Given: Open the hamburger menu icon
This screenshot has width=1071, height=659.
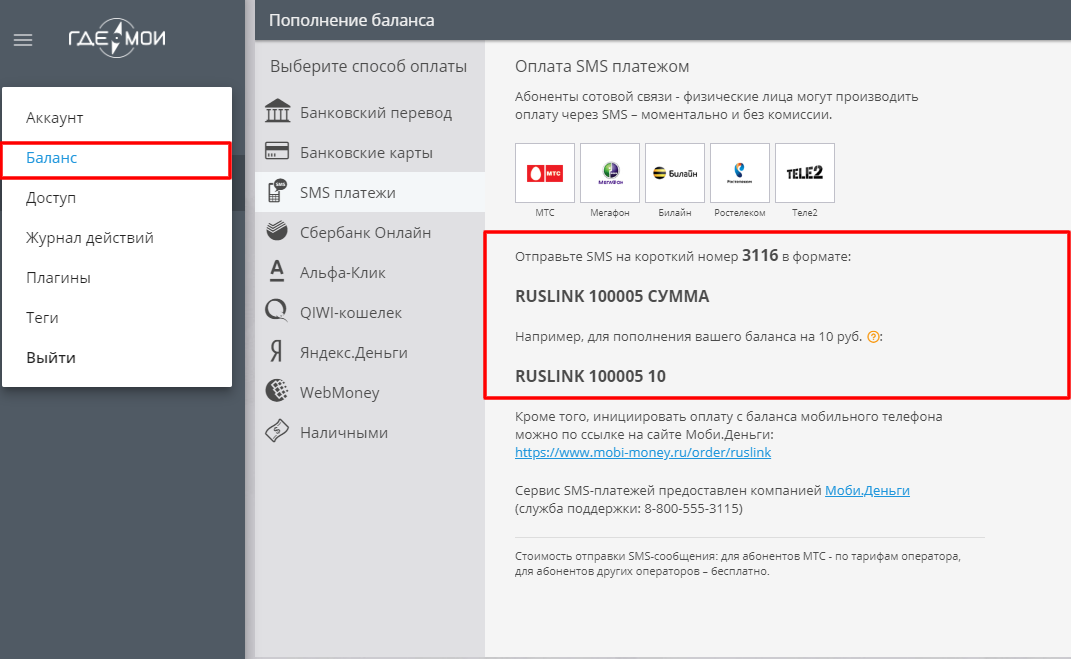Looking at the screenshot, I should (23, 40).
